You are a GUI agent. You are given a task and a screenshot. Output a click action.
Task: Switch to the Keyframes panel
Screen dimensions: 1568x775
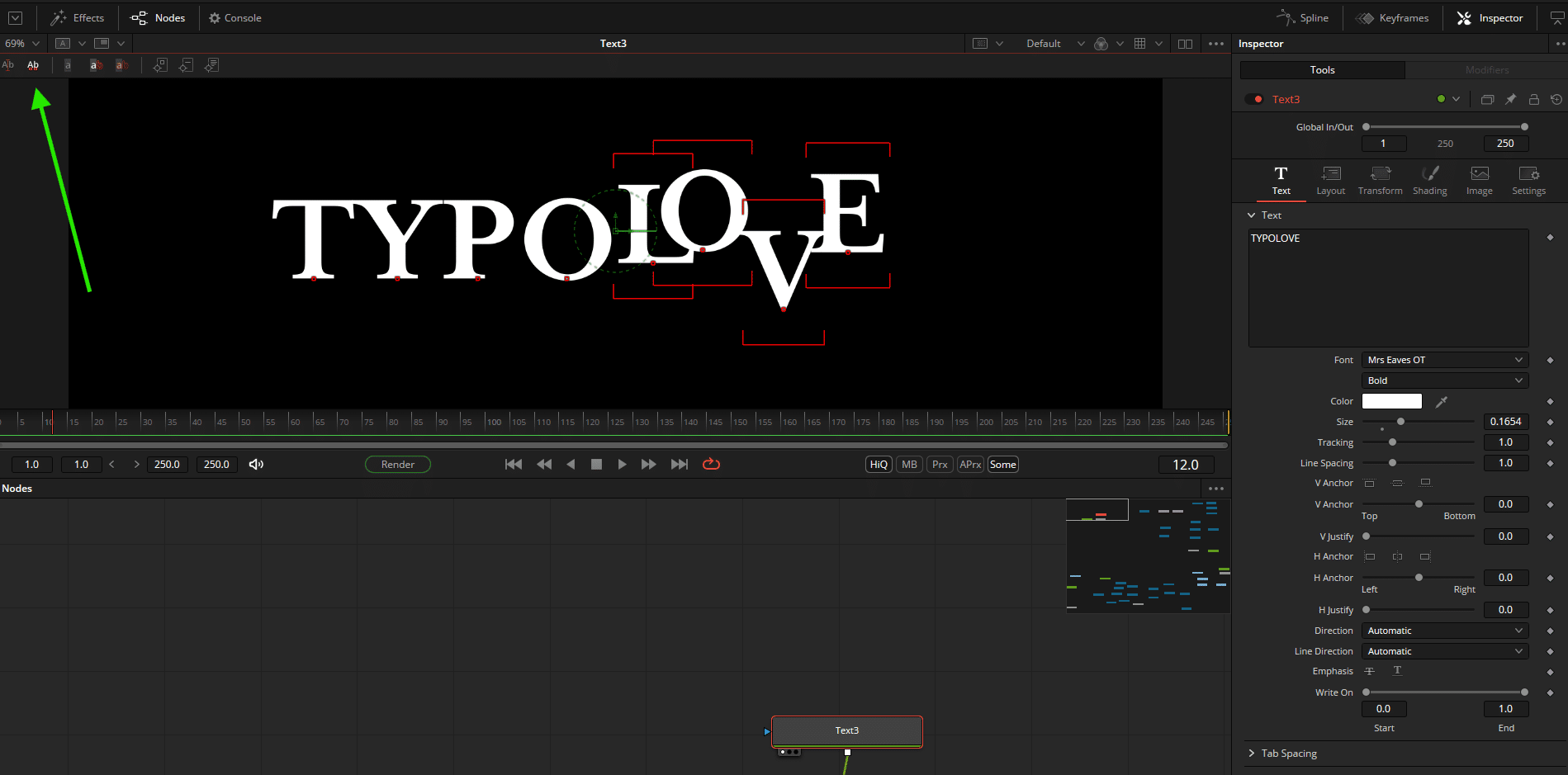1393,17
